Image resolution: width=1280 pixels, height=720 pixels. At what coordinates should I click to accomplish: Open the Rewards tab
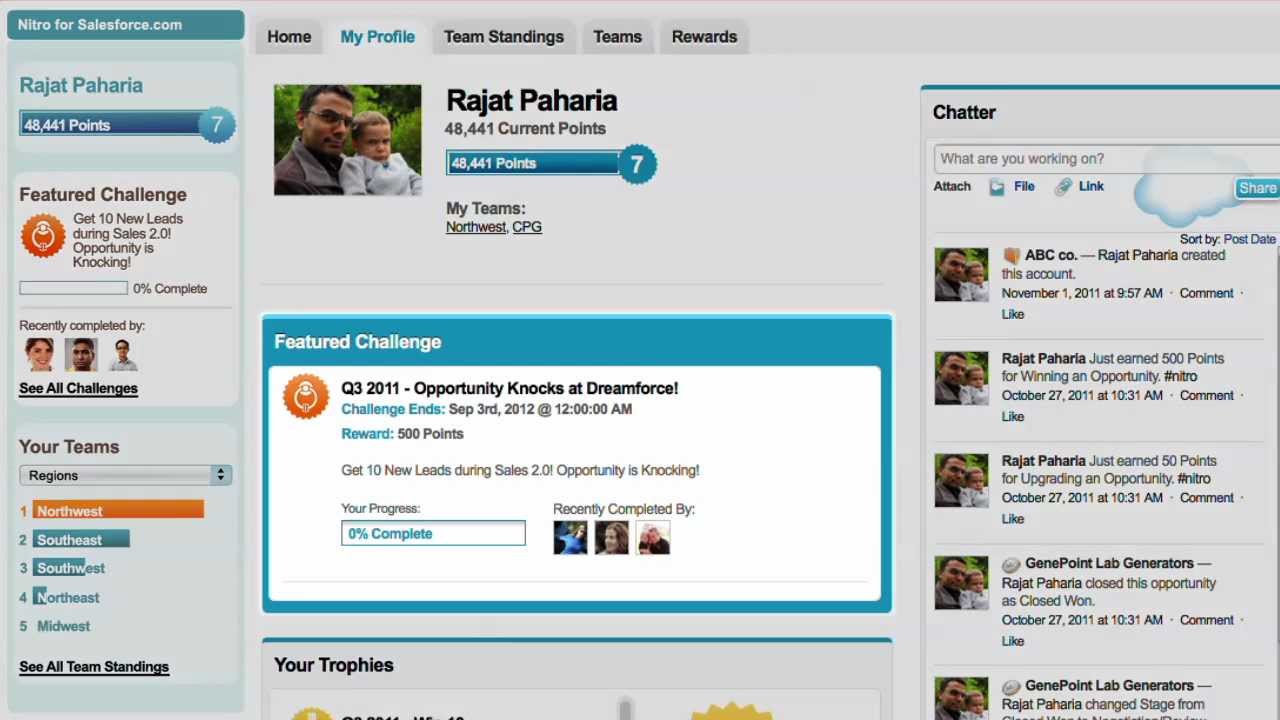click(x=704, y=37)
